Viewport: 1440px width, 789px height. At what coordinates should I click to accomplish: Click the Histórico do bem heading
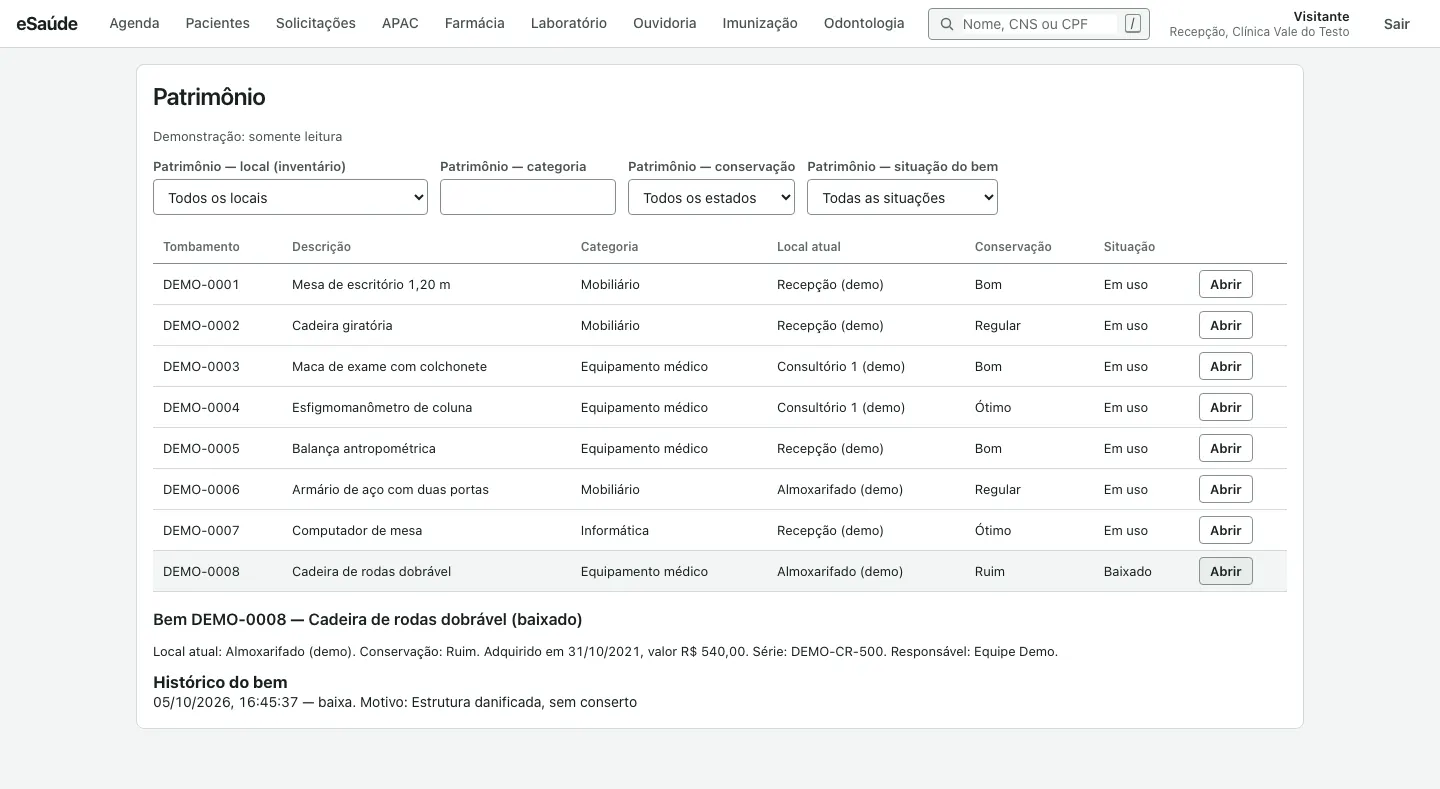click(220, 682)
